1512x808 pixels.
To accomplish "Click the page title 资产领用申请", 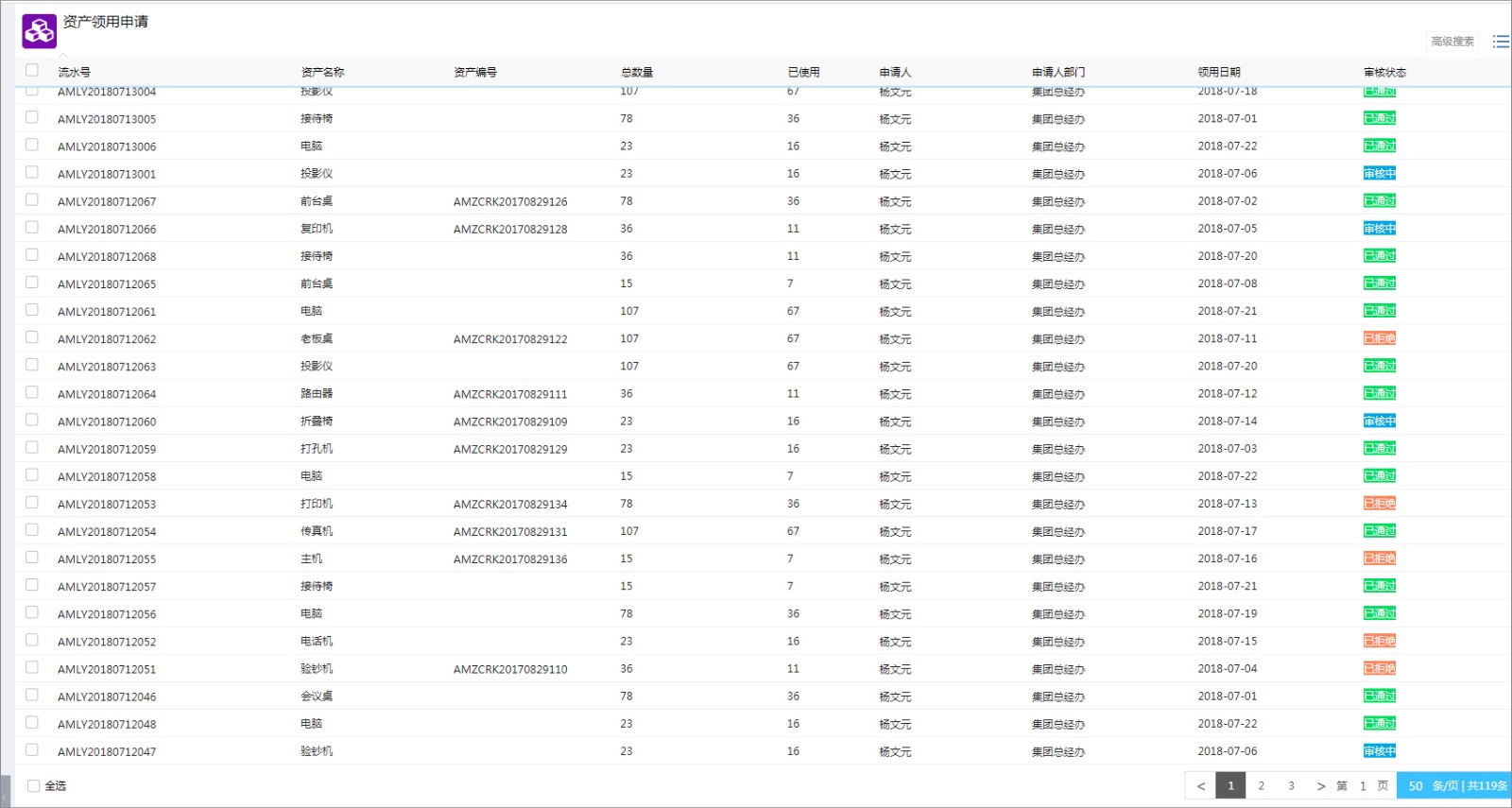I will pos(106,22).
